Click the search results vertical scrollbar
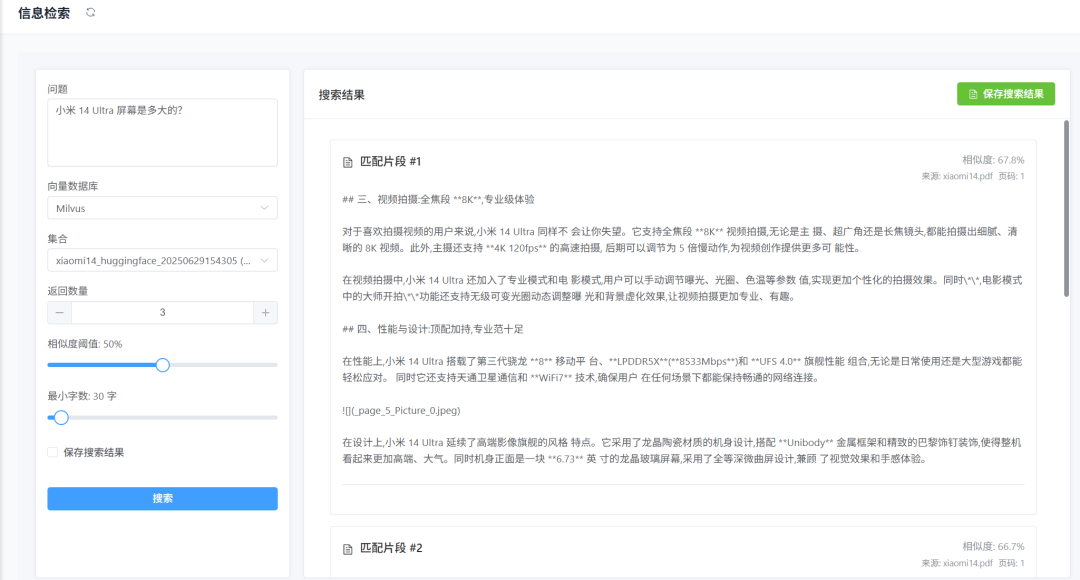1080x580 pixels. tap(1066, 209)
